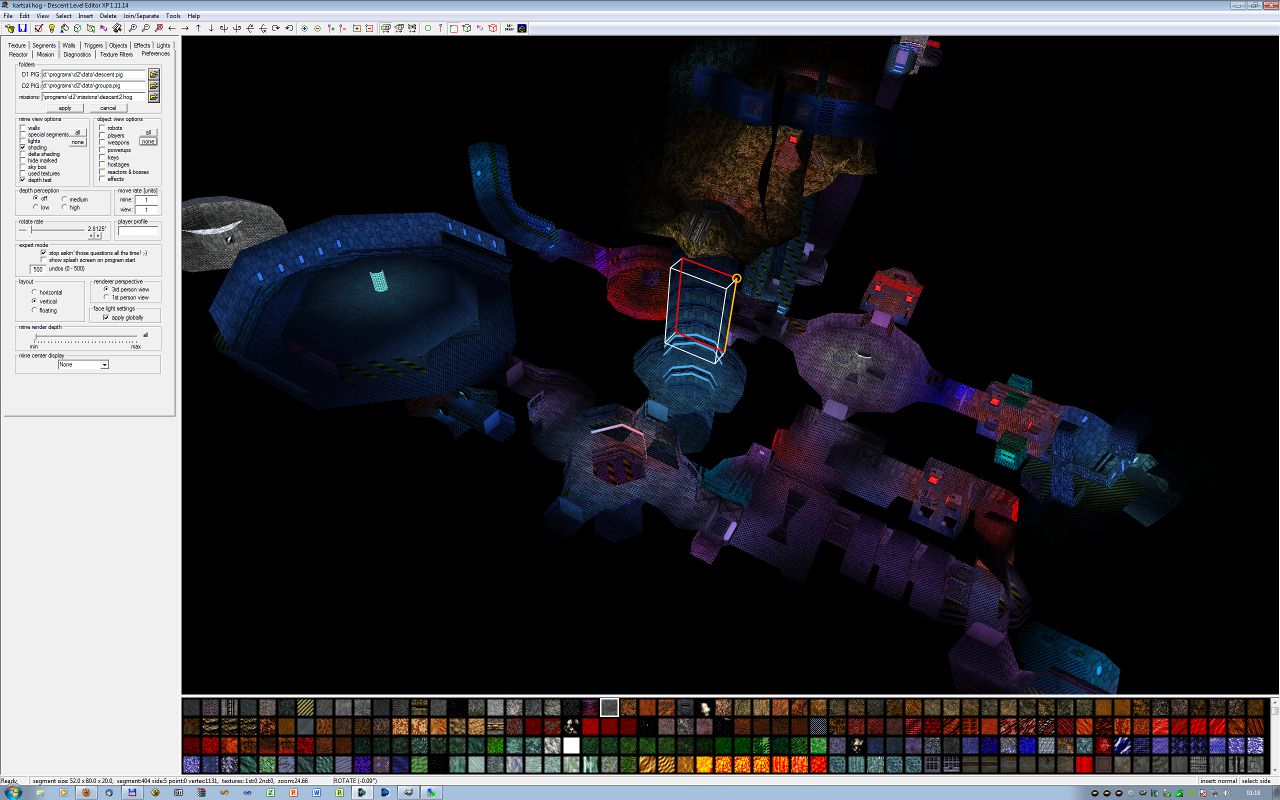Click the open file toolbar icon
This screenshot has width=1280, height=800.
[x=9, y=28]
